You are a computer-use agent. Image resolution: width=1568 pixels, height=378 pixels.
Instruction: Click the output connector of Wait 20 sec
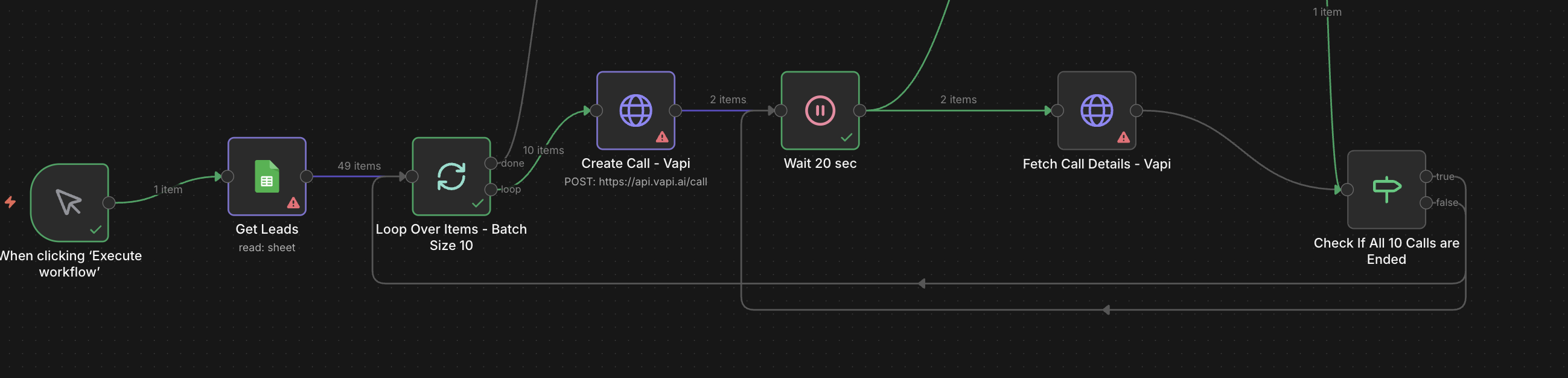pos(859,110)
